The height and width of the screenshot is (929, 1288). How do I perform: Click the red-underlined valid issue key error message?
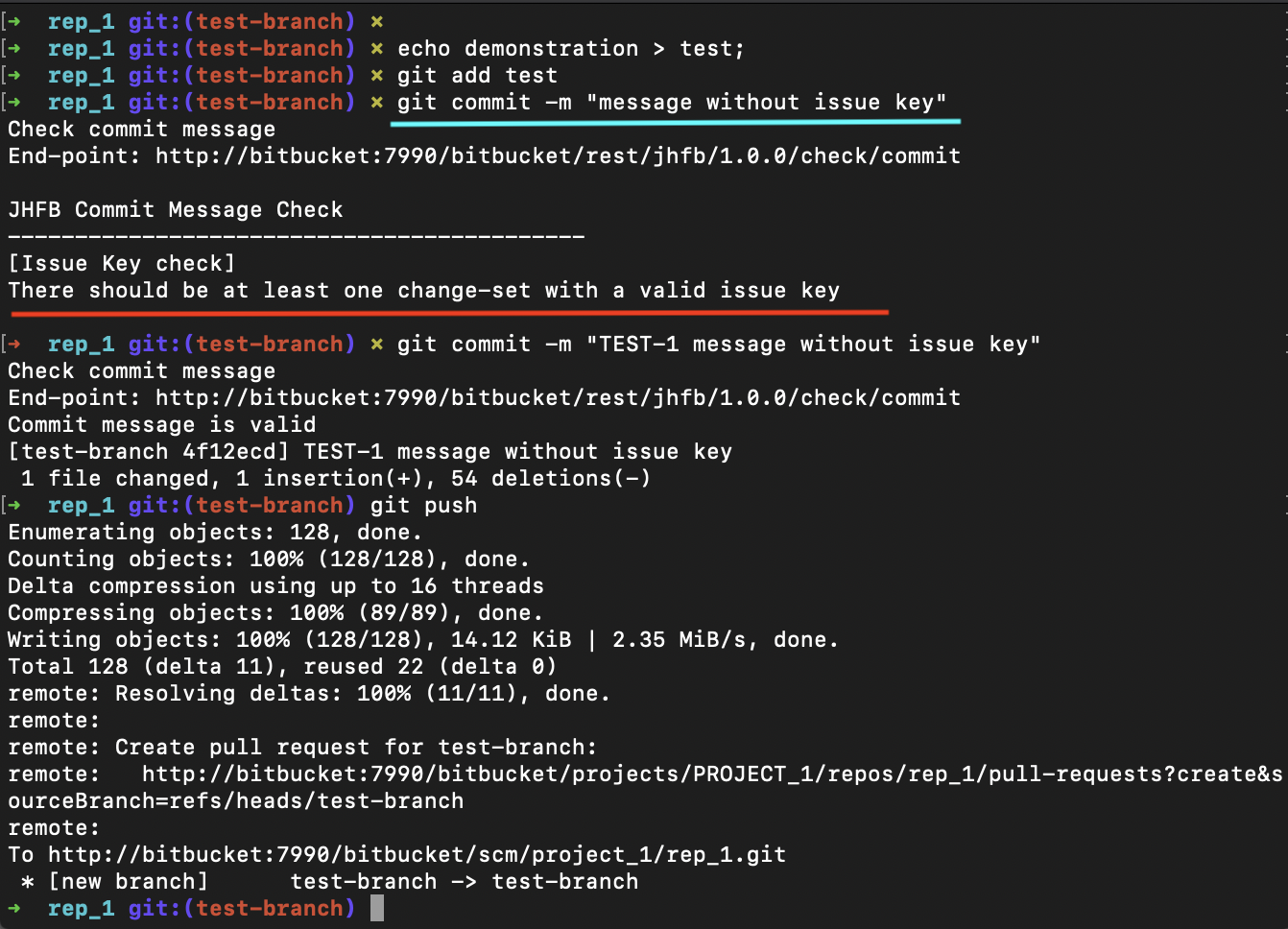point(423,290)
